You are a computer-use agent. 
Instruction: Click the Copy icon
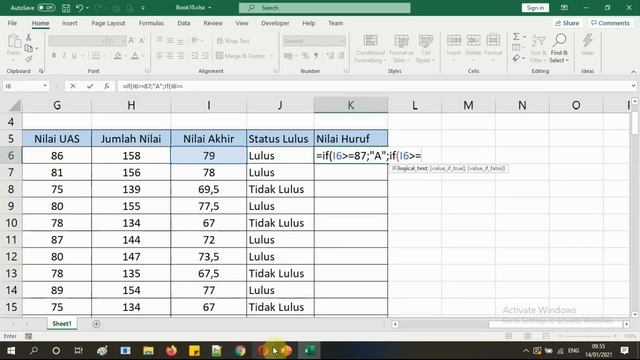(28, 48)
